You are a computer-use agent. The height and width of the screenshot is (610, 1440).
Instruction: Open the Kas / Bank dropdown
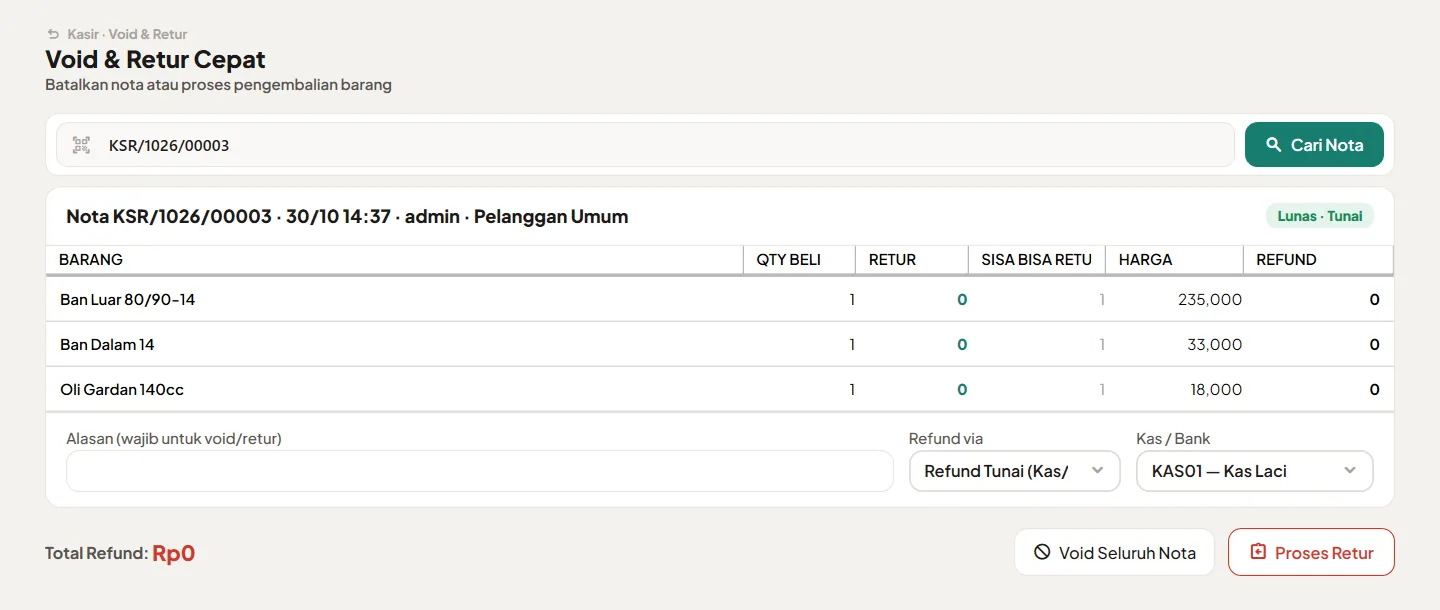(x=1254, y=471)
